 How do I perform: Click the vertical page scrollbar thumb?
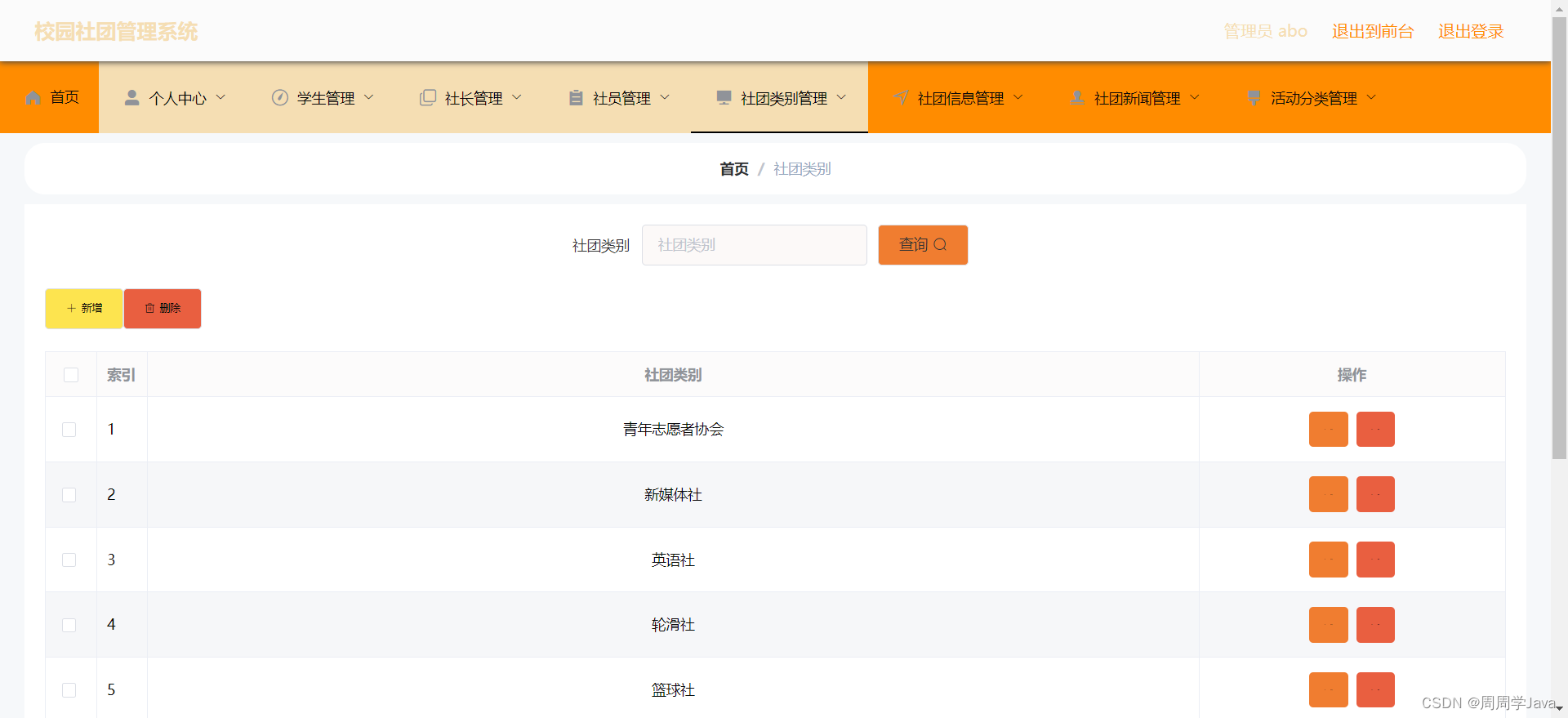point(1560,237)
